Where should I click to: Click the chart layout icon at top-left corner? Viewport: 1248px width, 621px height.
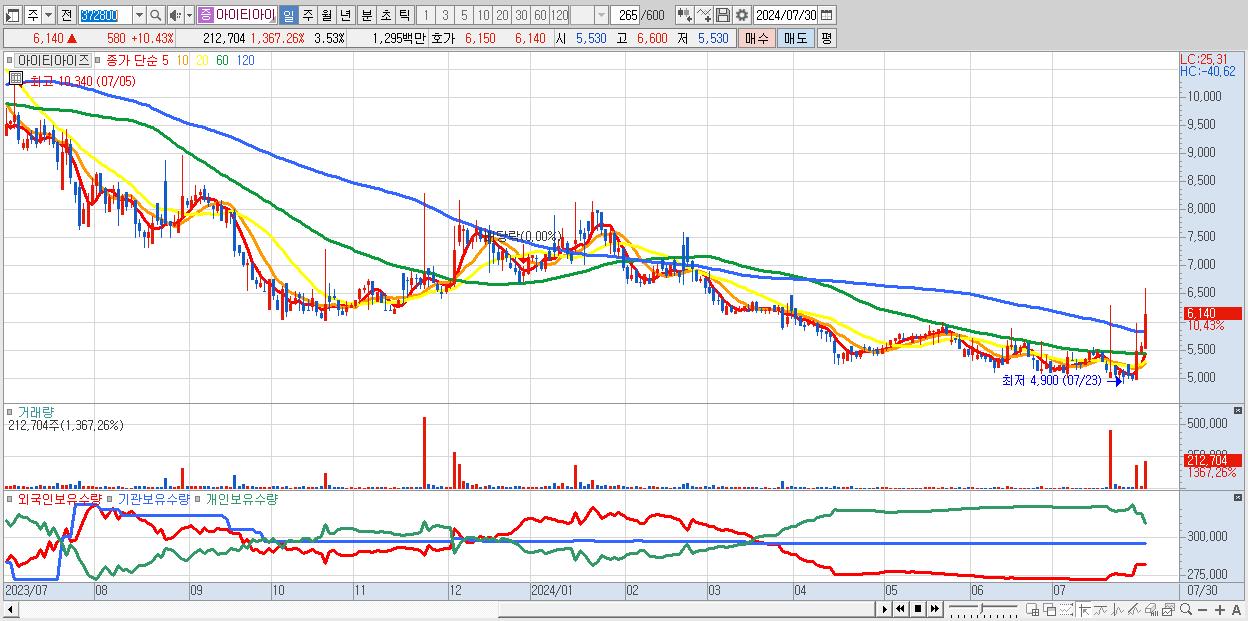point(13,15)
